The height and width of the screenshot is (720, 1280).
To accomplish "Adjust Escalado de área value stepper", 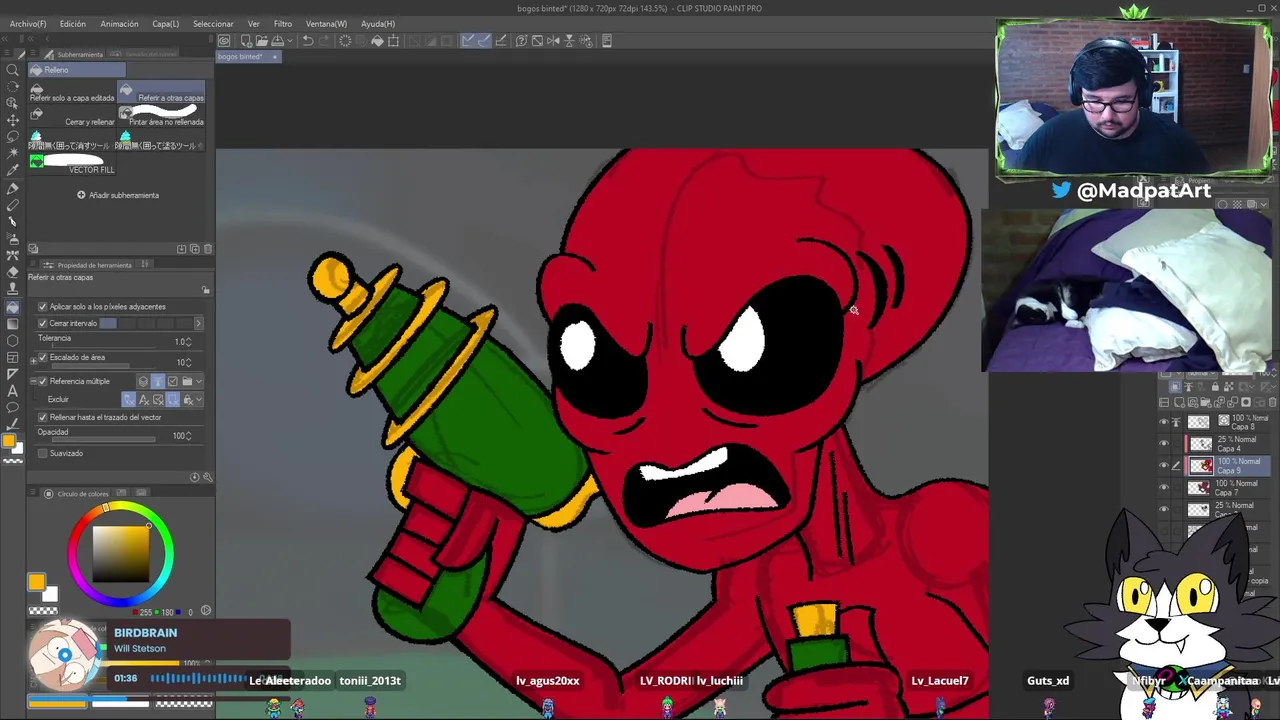I will click(x=189, y=363).
